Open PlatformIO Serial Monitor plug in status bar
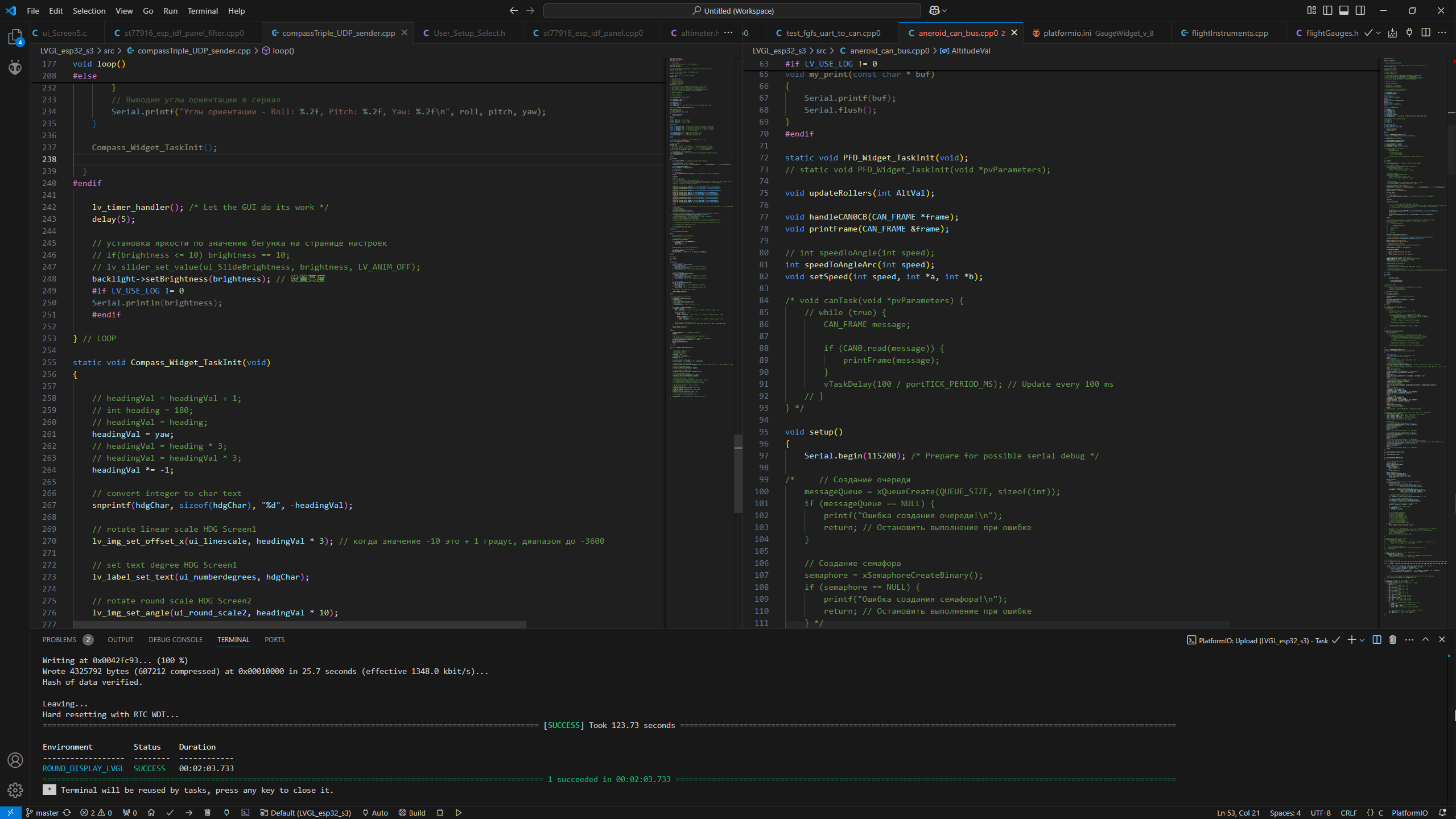 226,813
